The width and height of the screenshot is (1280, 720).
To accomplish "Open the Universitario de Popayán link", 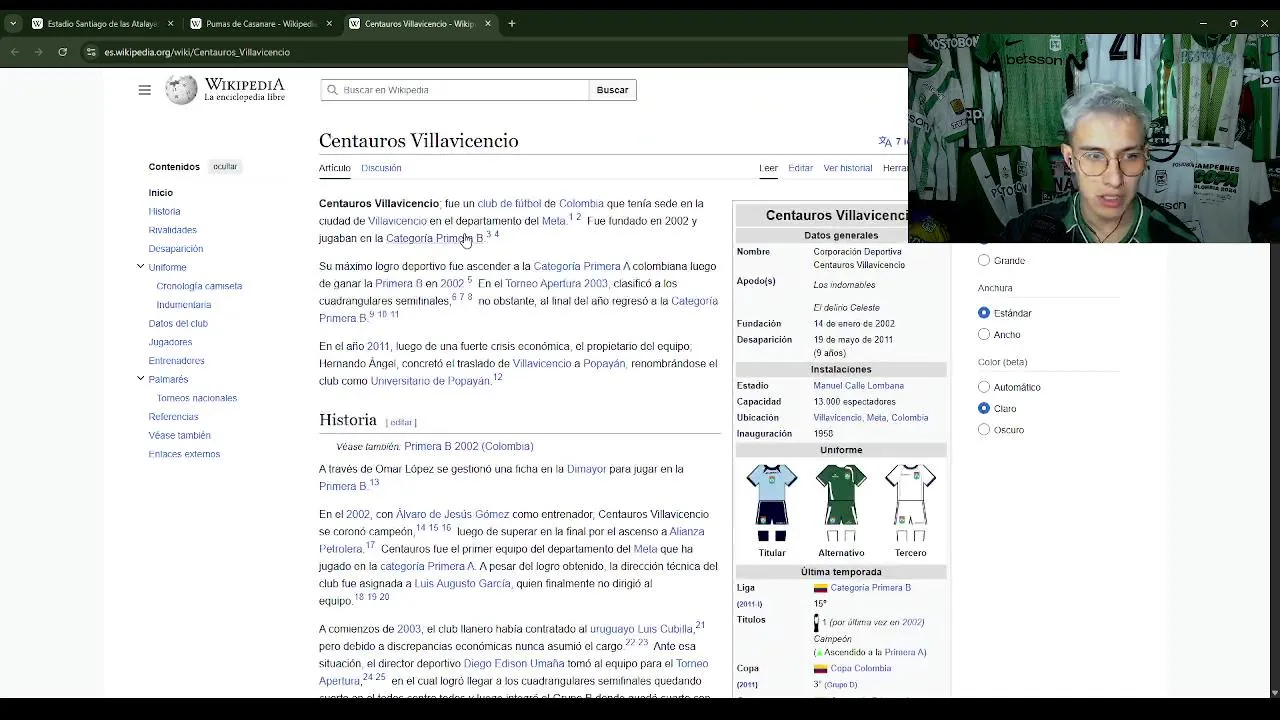I will (430, 381).
